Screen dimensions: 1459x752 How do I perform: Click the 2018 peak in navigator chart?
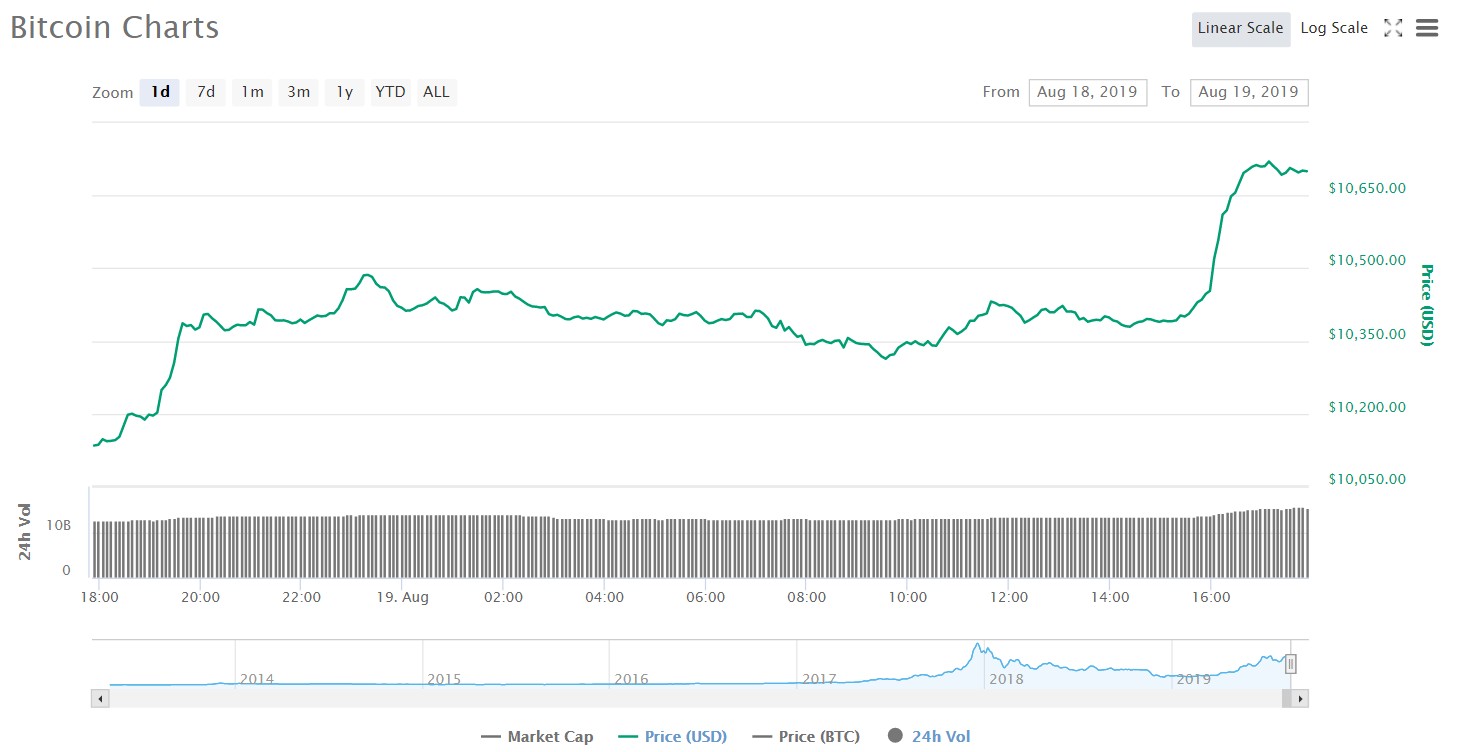[977, 646]
